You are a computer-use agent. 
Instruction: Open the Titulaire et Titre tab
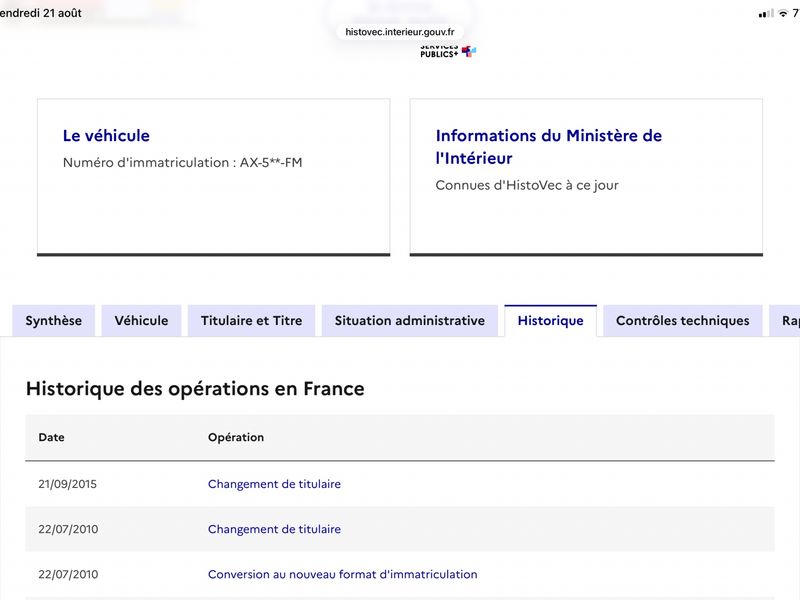click(252, 321)
